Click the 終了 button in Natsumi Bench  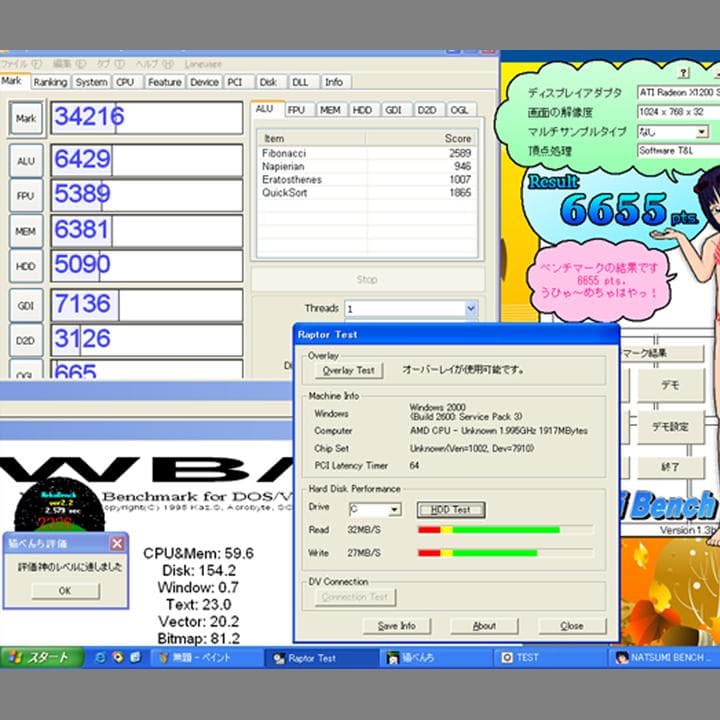pos(670,467)
